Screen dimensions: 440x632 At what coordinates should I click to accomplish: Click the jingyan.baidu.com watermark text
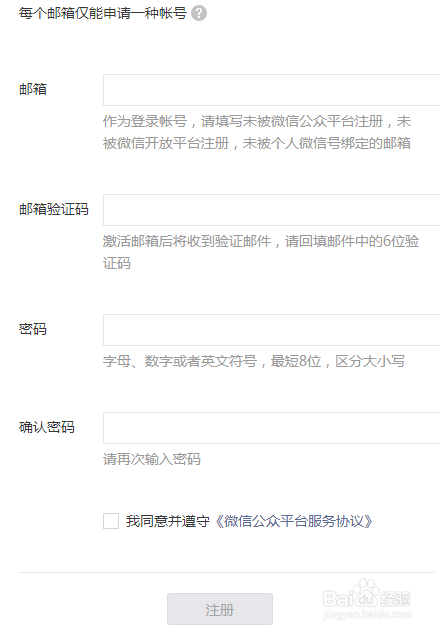coord(367,614)
